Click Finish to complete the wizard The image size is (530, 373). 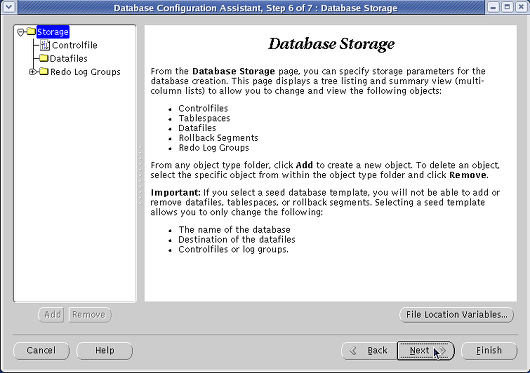point(489,350)
